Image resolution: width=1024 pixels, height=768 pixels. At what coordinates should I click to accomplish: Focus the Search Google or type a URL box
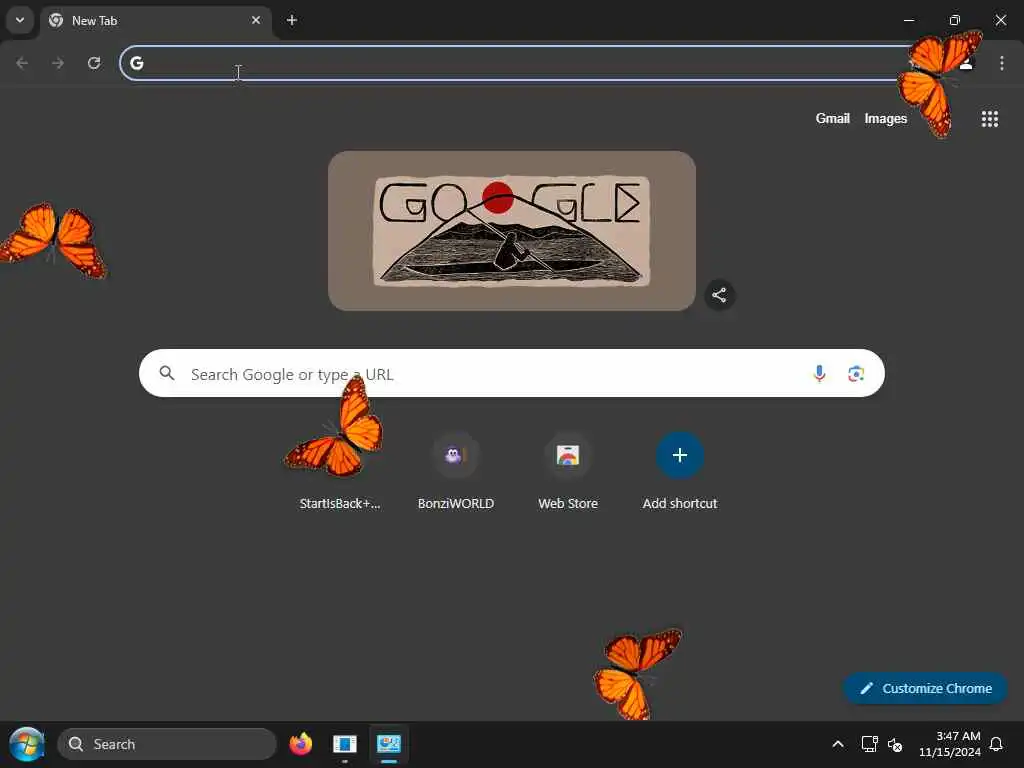[x=511, y=373]
